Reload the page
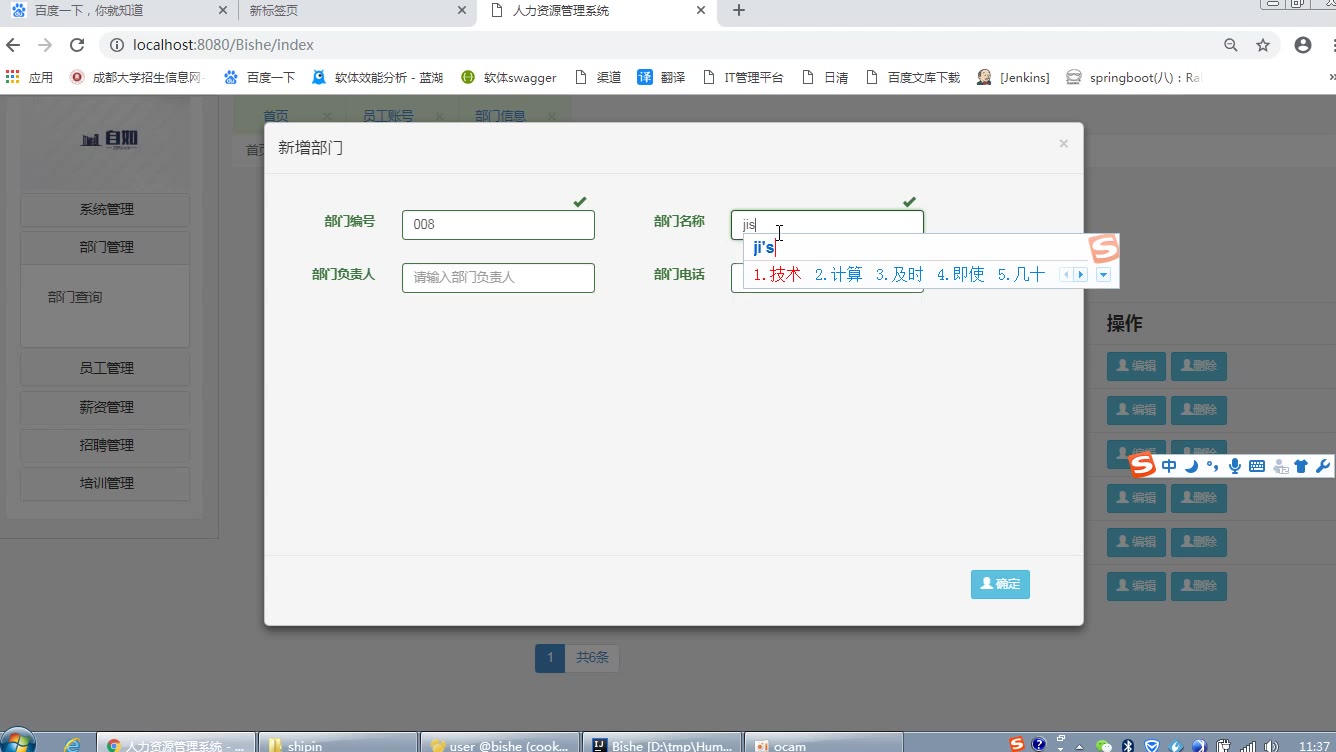 click(x=77, y=45)
